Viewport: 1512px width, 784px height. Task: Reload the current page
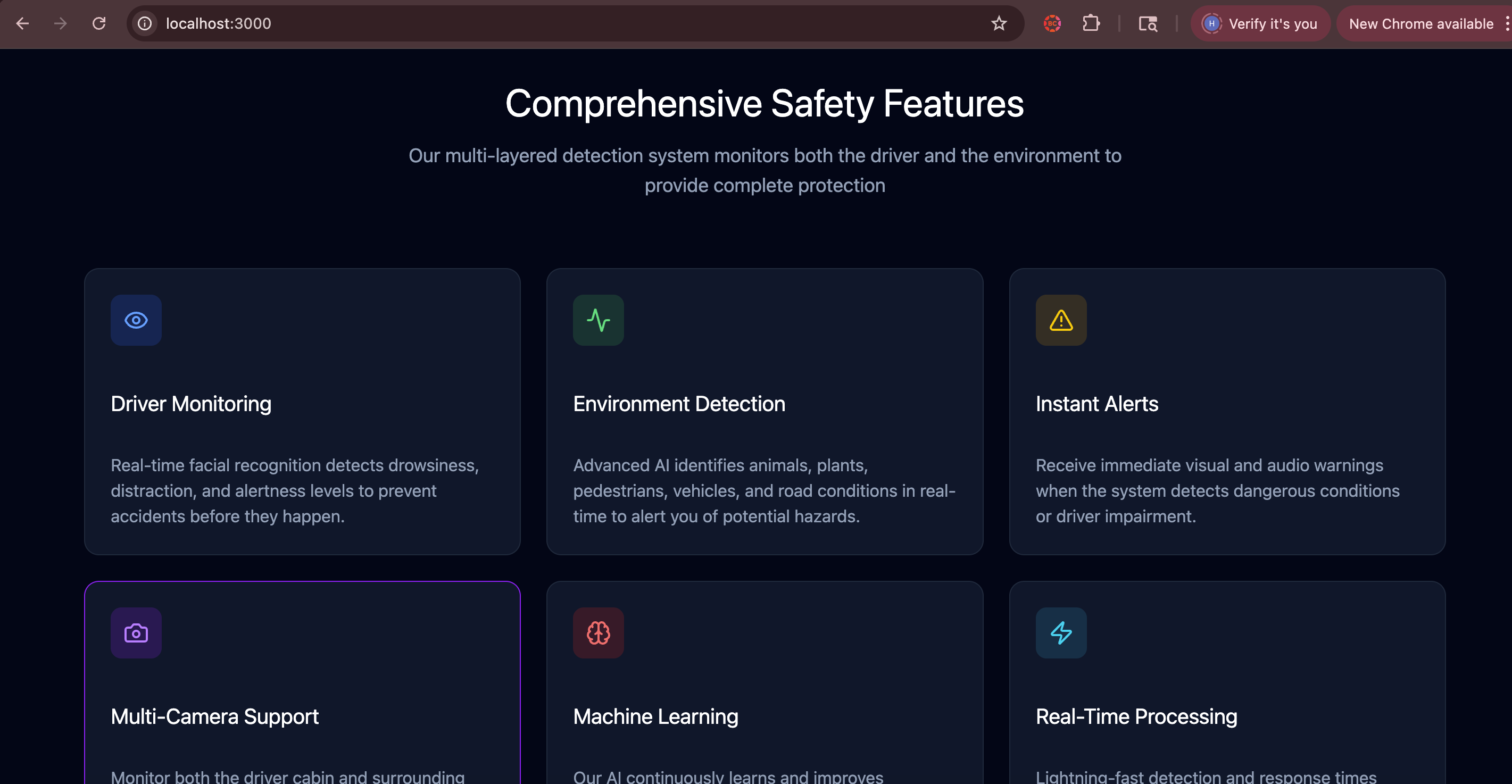tap(98, 23)
